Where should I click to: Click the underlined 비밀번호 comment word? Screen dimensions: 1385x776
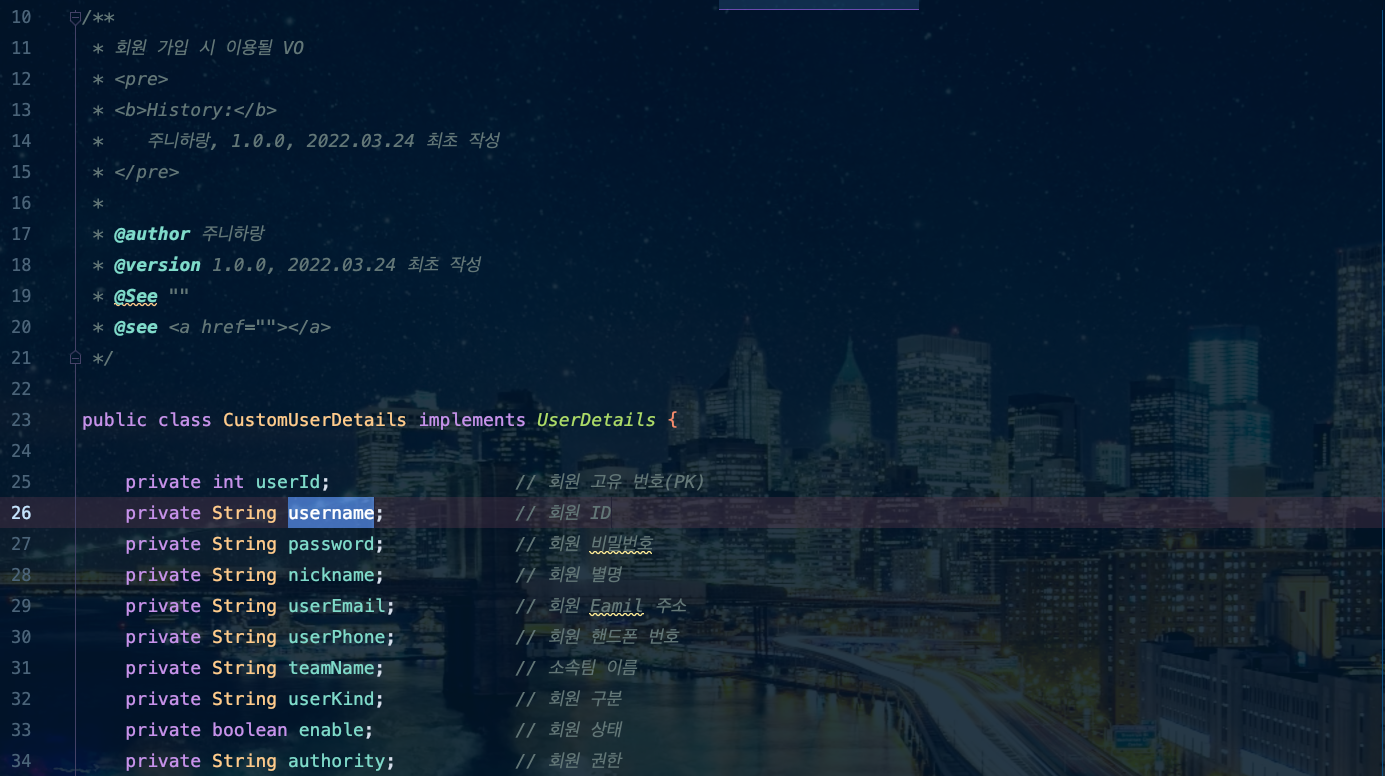pyautogui.click(x=622, y=544)
